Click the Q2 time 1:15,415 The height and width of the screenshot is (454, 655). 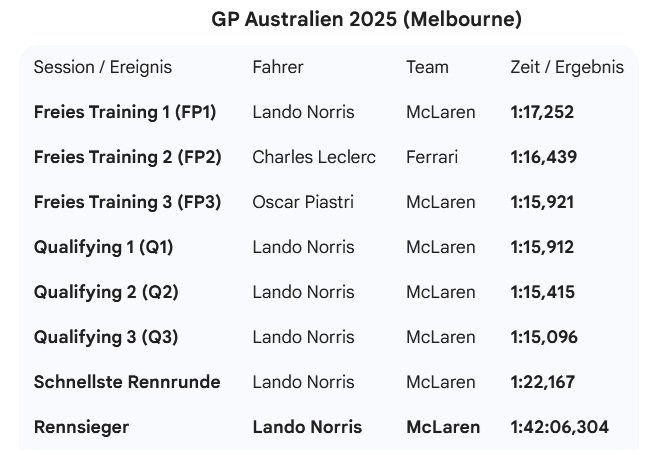pyautogui.click(x=542, y=292)
